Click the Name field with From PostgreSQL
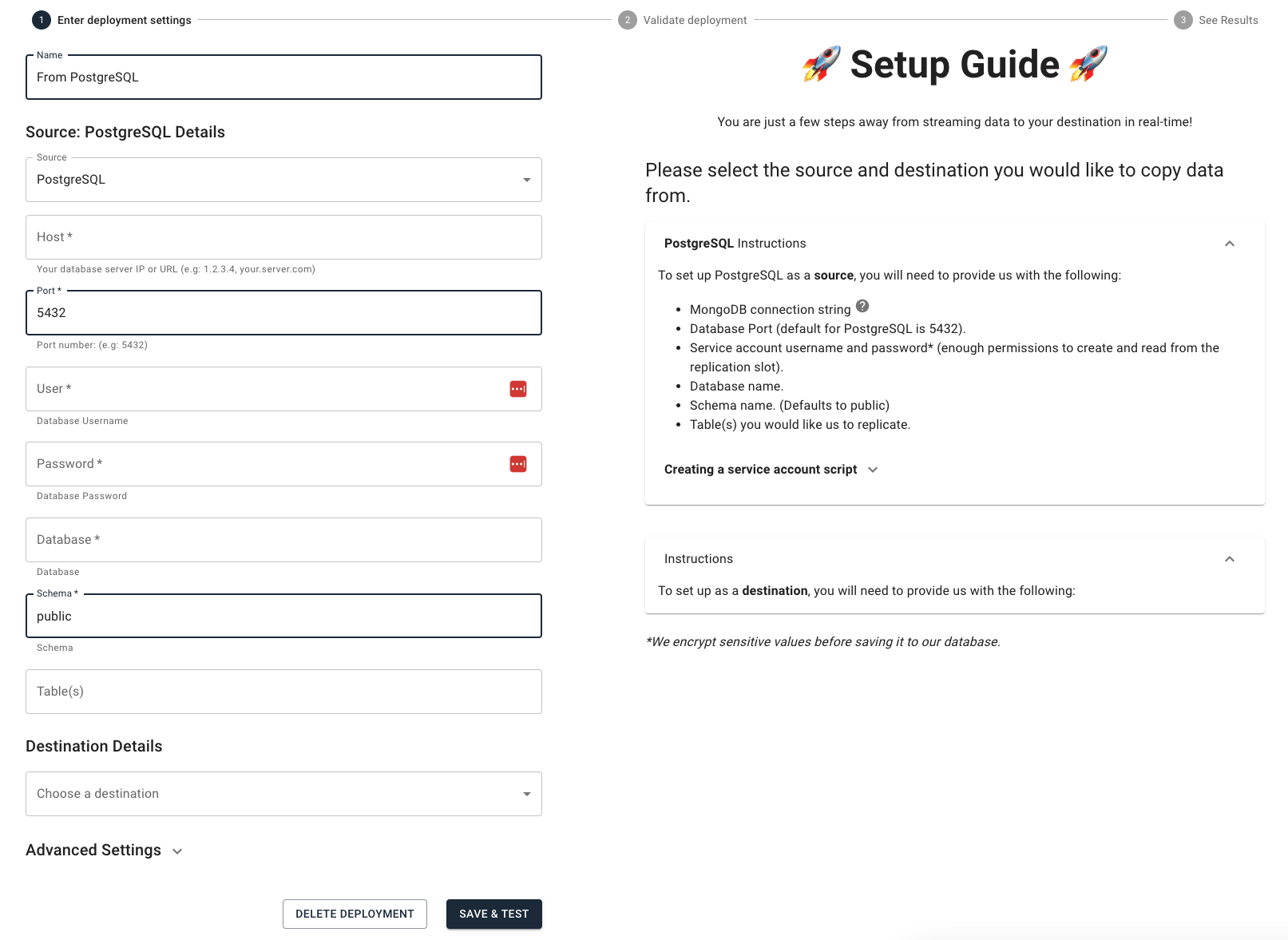The image size is (1288, 940). pos(283,77)
